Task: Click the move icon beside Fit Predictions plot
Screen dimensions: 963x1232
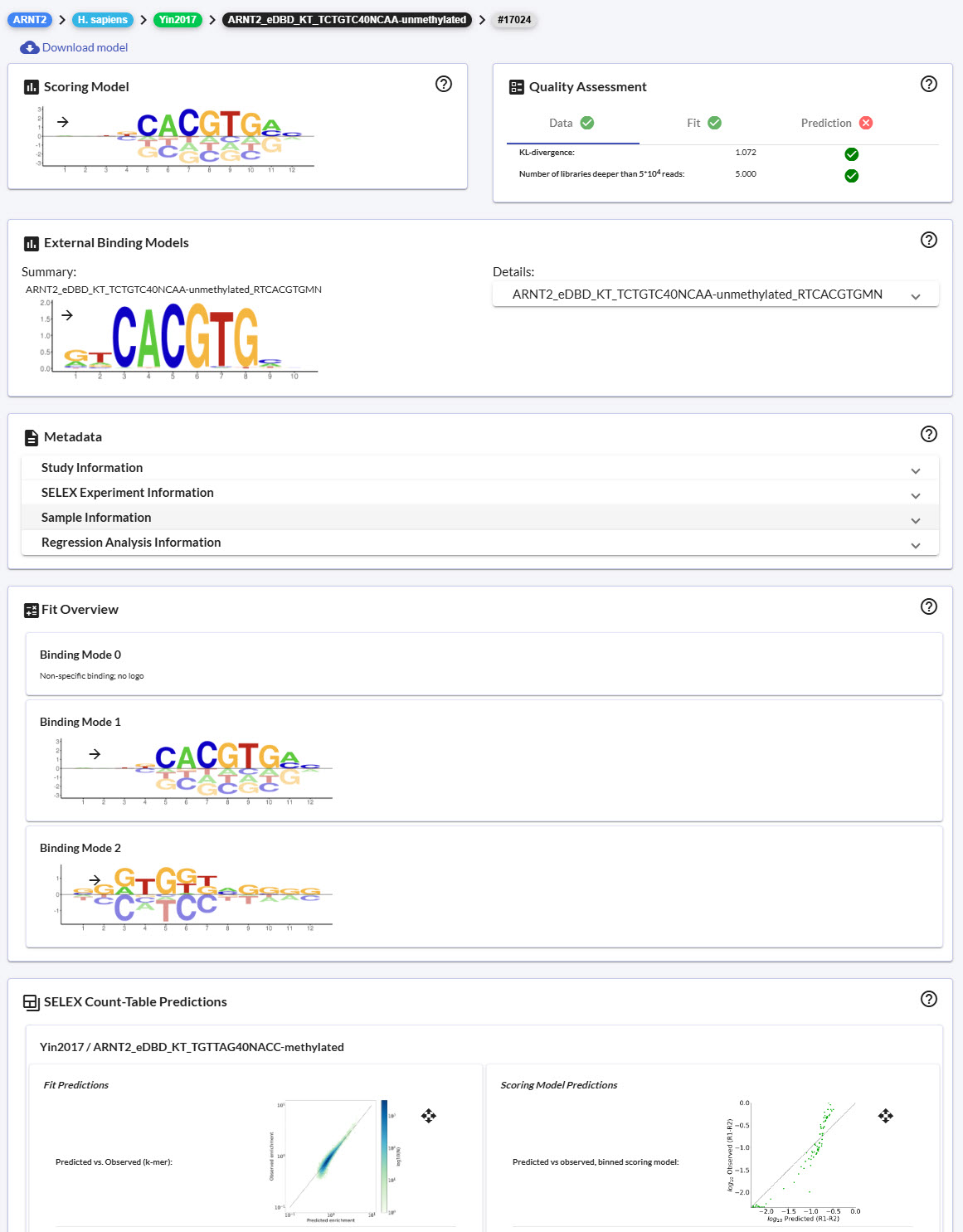Action: click(x=429, y=1116)
